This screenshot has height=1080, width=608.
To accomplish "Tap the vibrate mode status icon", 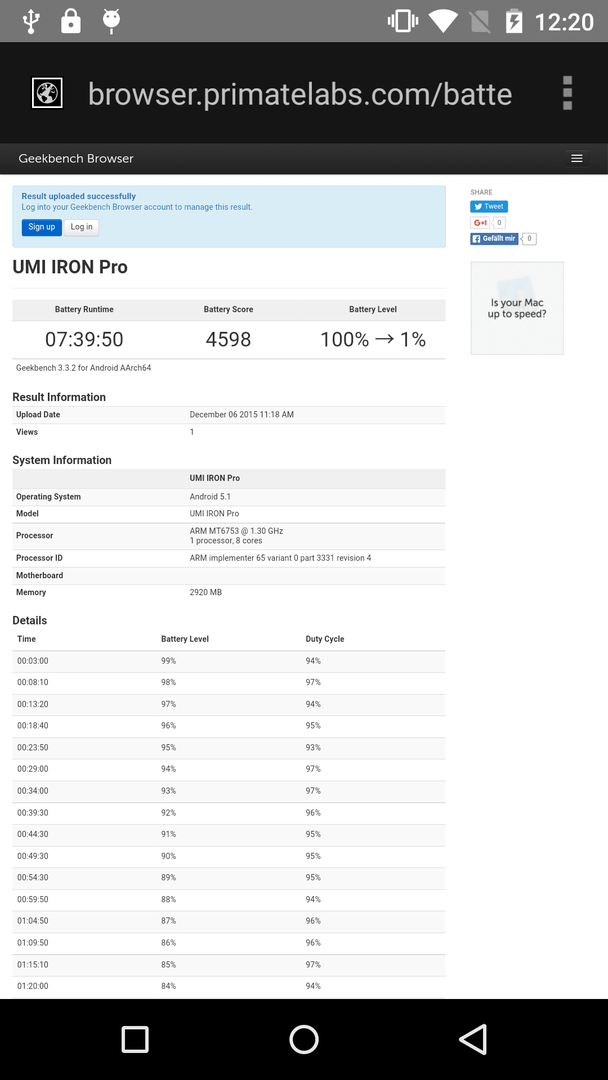I will 403,21.
